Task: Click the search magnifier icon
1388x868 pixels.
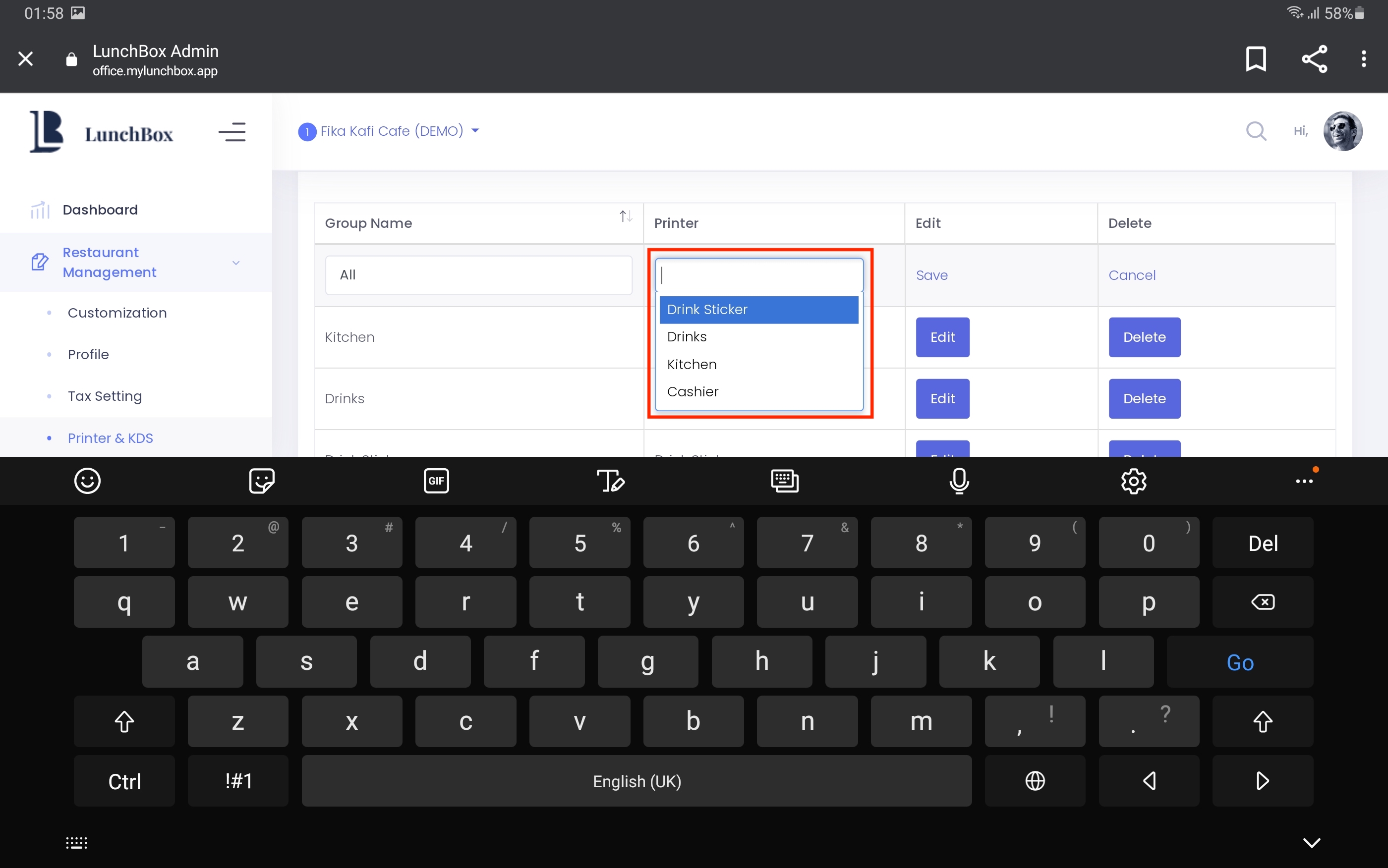Action: pos(1255,131)
